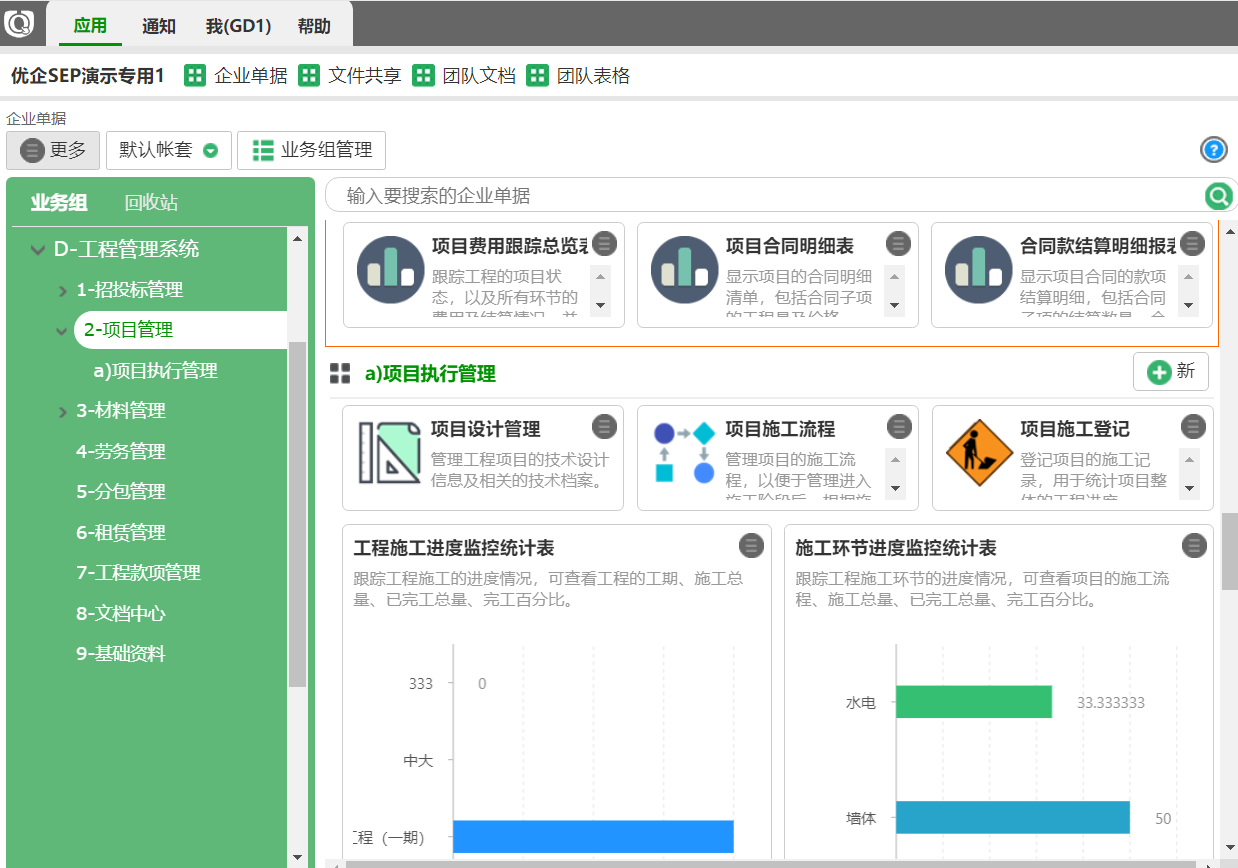Click the blue 工程(一期) bar in chart
Screen dimensions: 1238x868
[593, 837]
